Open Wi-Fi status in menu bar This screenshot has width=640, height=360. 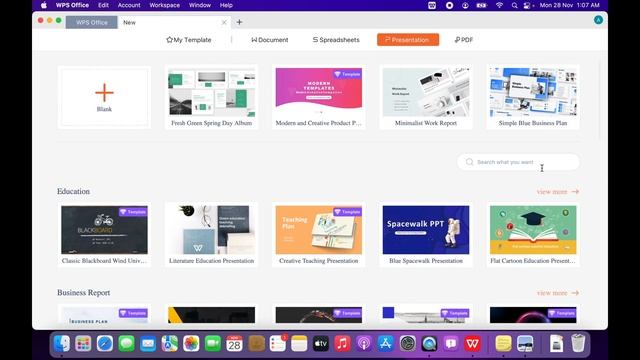pos(499,5)
